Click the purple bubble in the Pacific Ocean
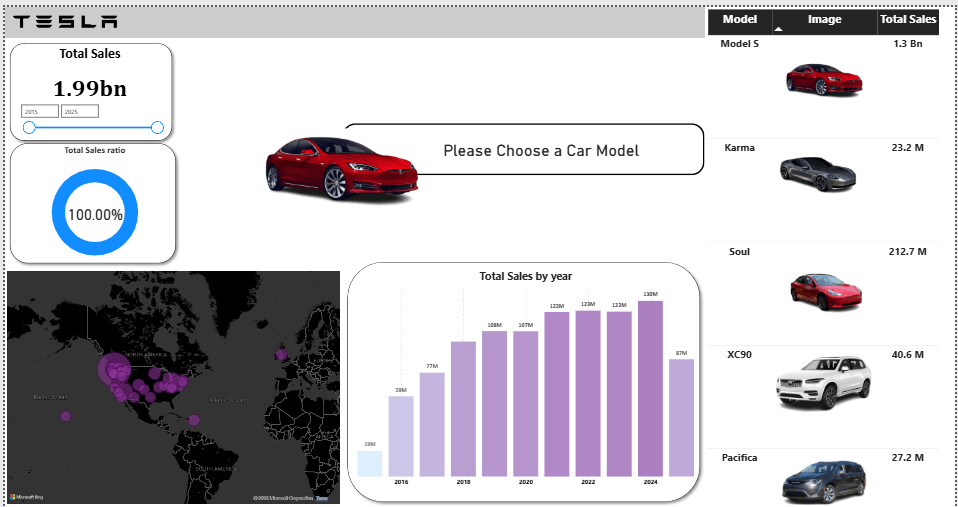 pos(65,416)
